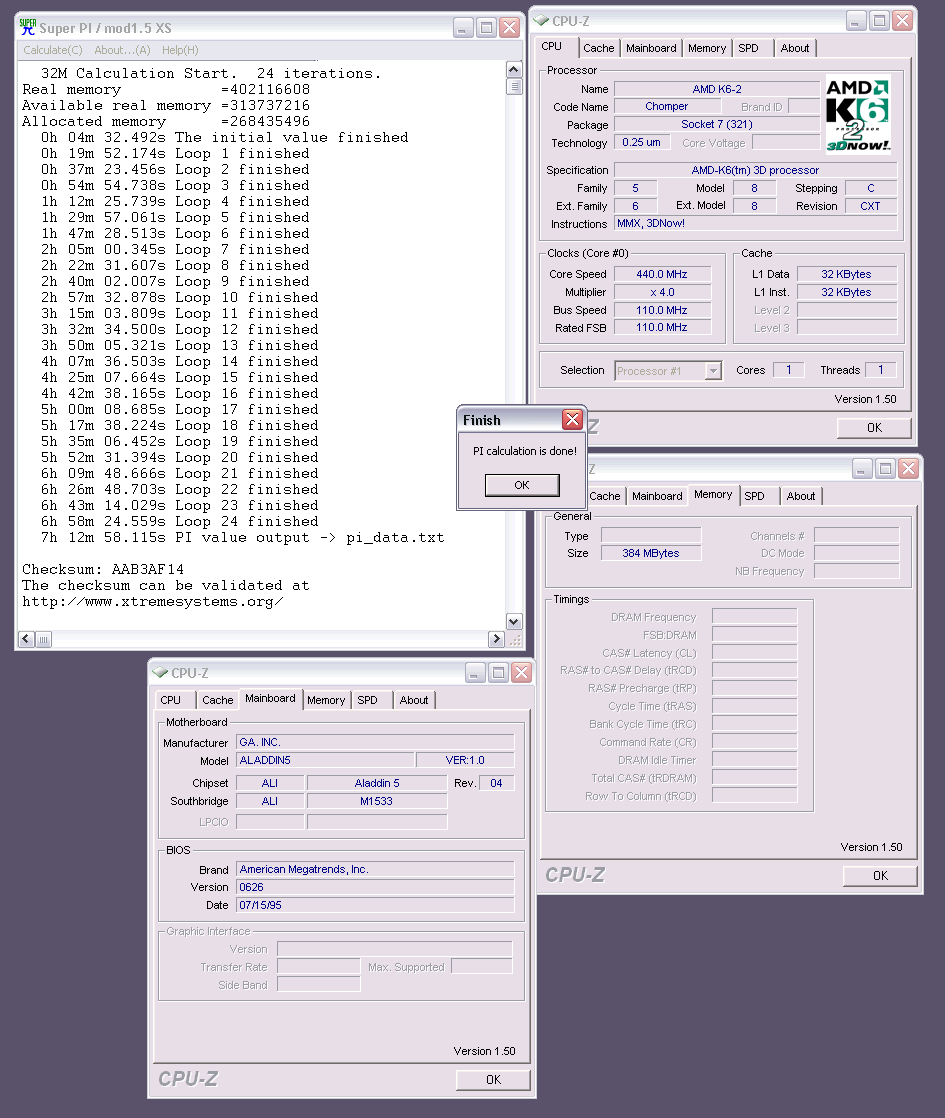945x1118 pixels.
Task: Click the Checksum: AAB3AF14 line
Action: click(x=103, y=570)
